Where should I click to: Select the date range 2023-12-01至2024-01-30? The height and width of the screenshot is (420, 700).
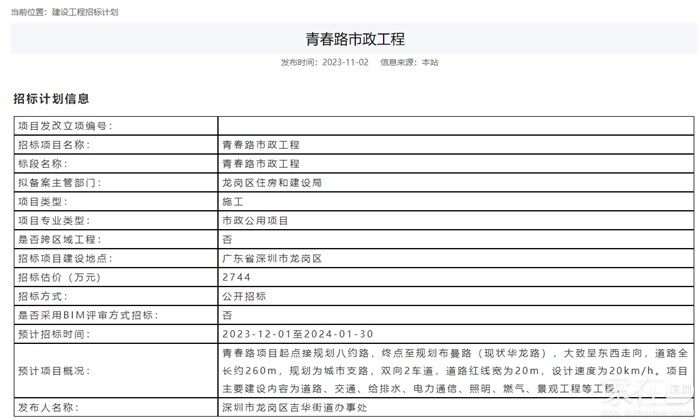[x=297, y=334]
